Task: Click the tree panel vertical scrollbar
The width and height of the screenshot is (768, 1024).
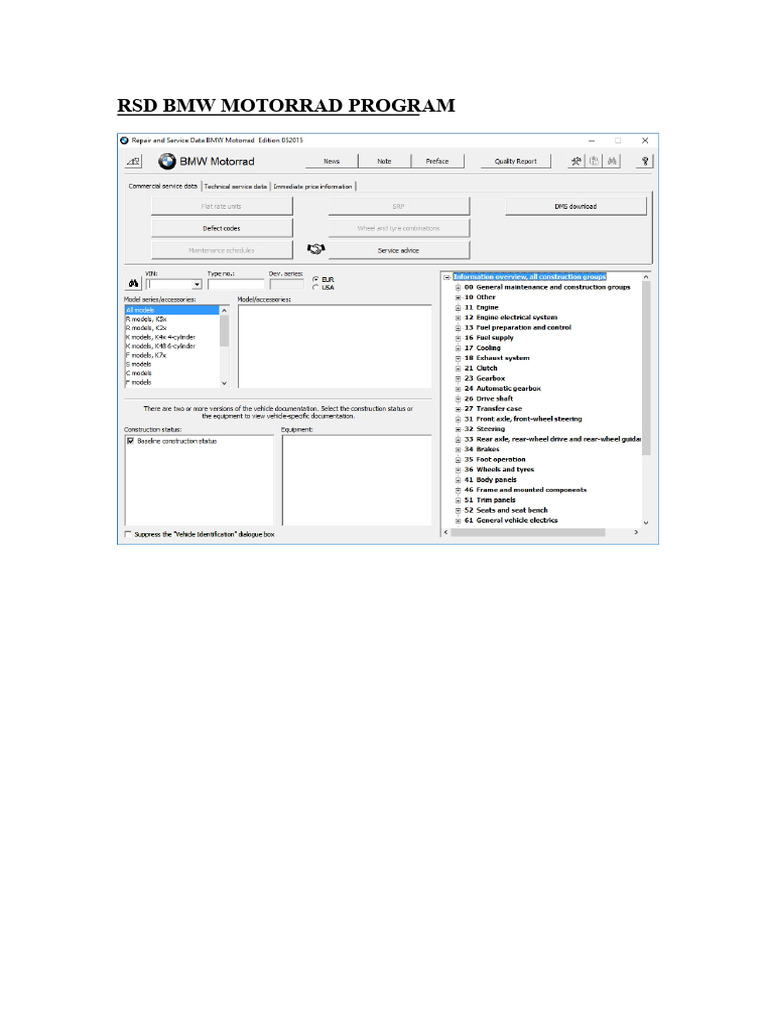Action: [x=646, y=369]
